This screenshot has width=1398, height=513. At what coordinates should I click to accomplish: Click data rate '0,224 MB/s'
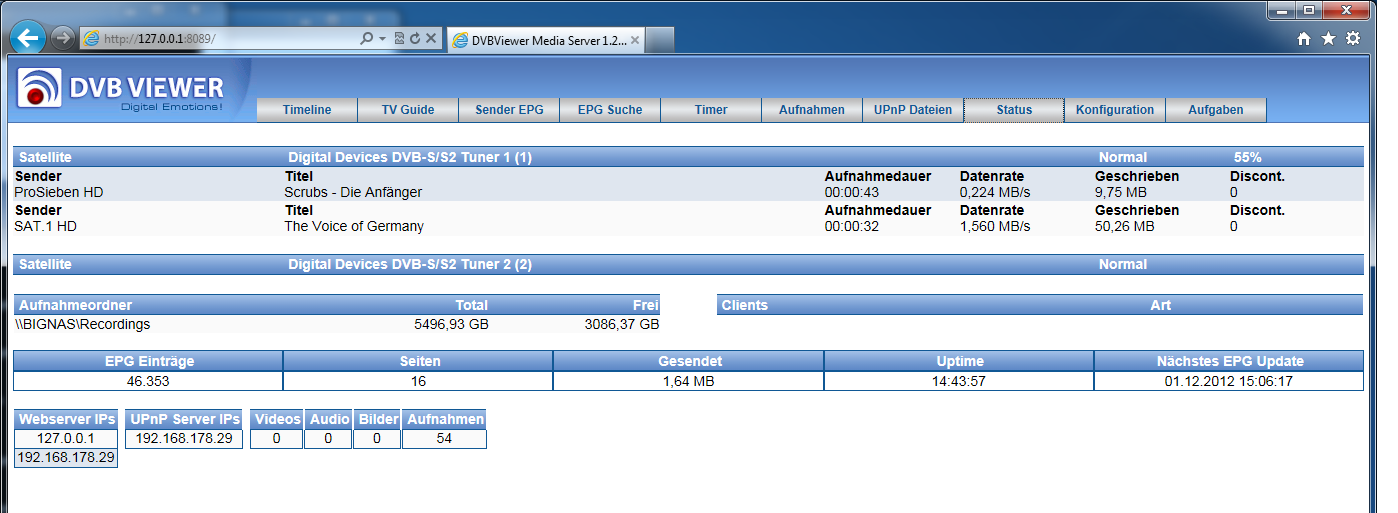(x=995, y=192)
